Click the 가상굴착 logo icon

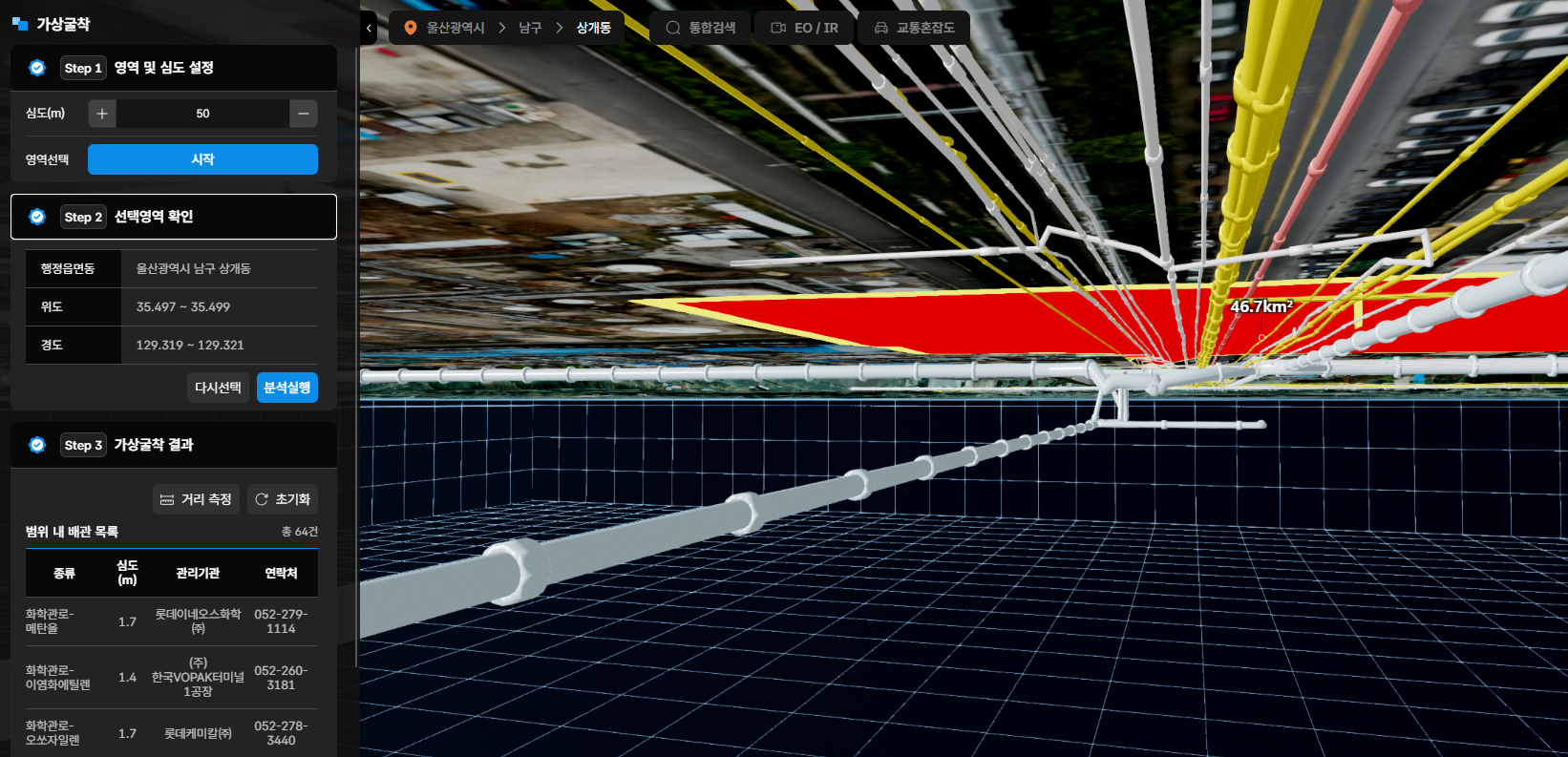pyautogui.click(x=20, y=24)
